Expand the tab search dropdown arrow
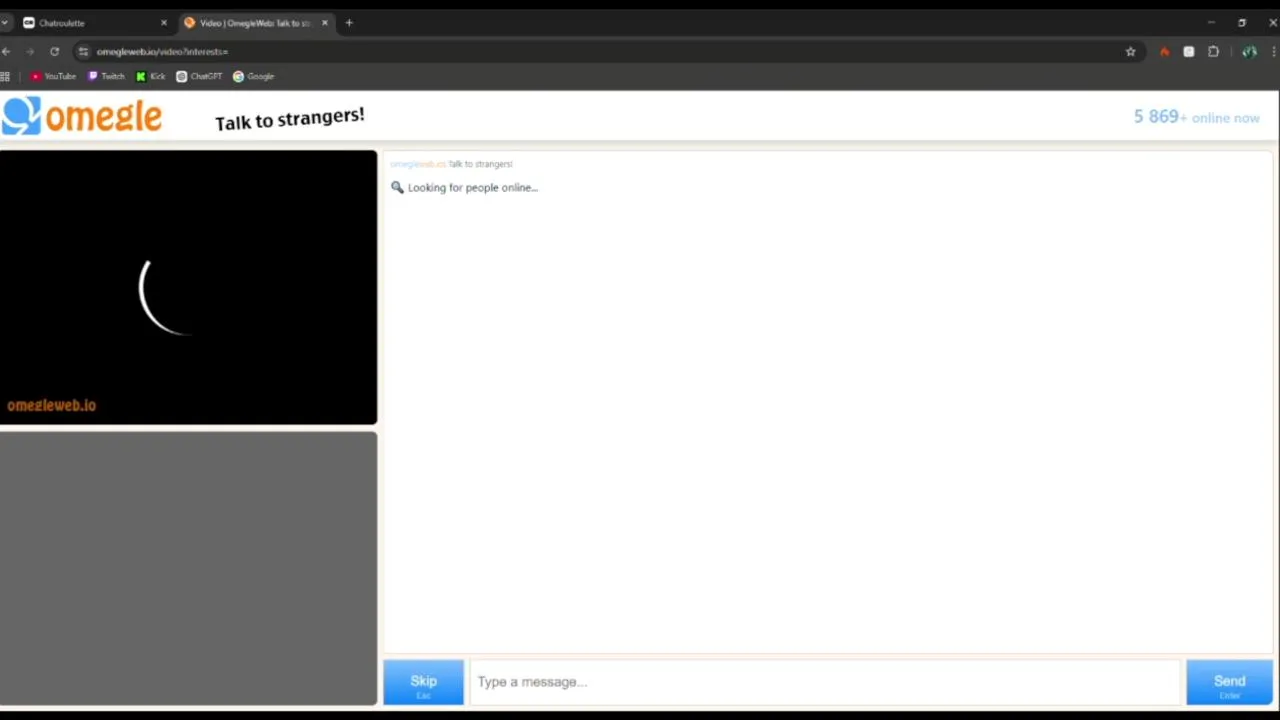Screen dimensions: 1280x720 pyautogui.click(x=5, y=22)
